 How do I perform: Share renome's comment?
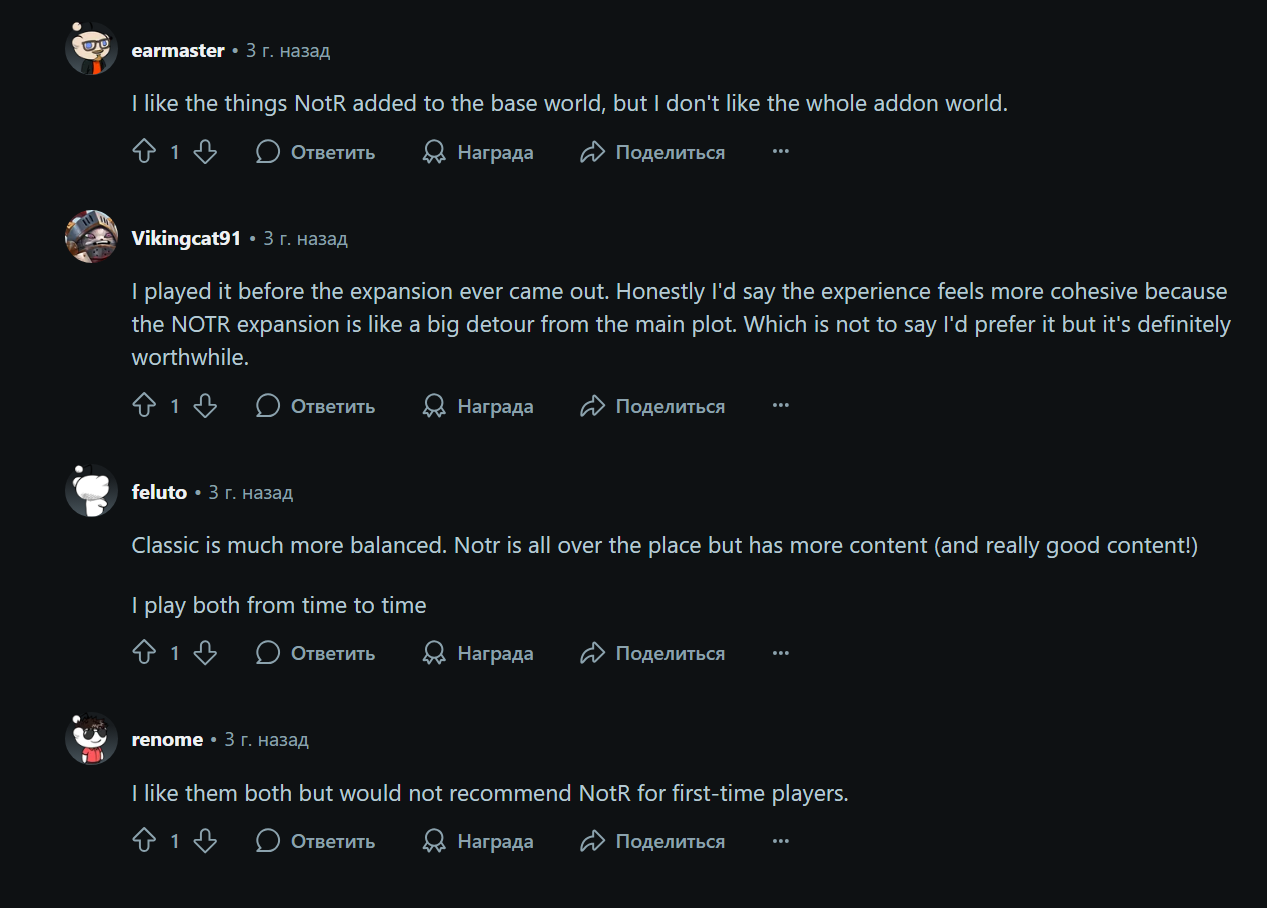tap(653, 841)
